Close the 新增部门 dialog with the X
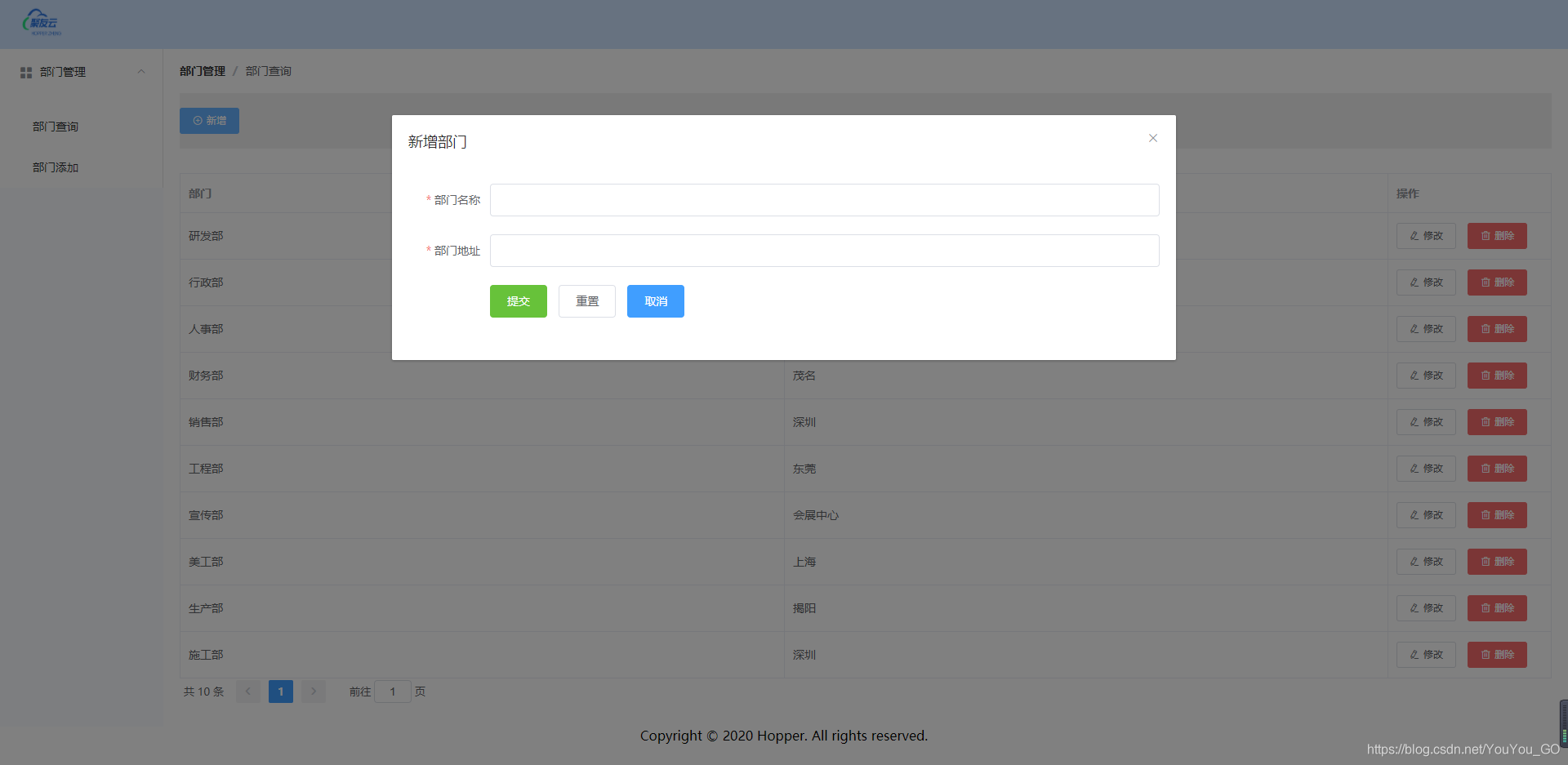Viewport: 1568px width, 765px height. [1152, 138]
